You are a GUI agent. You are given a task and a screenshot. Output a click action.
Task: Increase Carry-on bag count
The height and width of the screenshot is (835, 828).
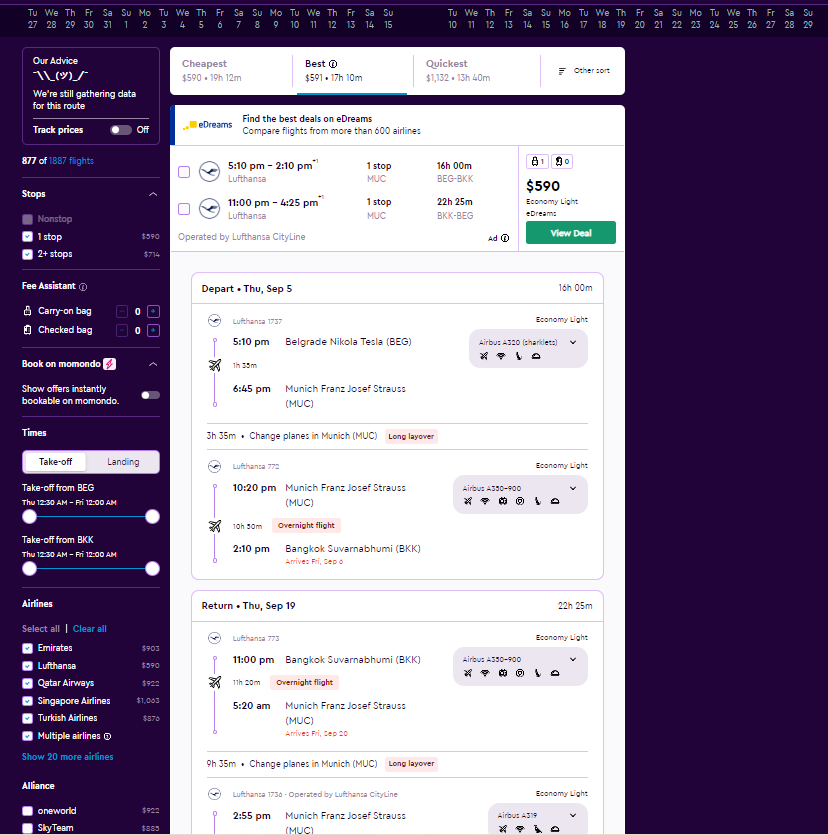(x=153, y=312)
